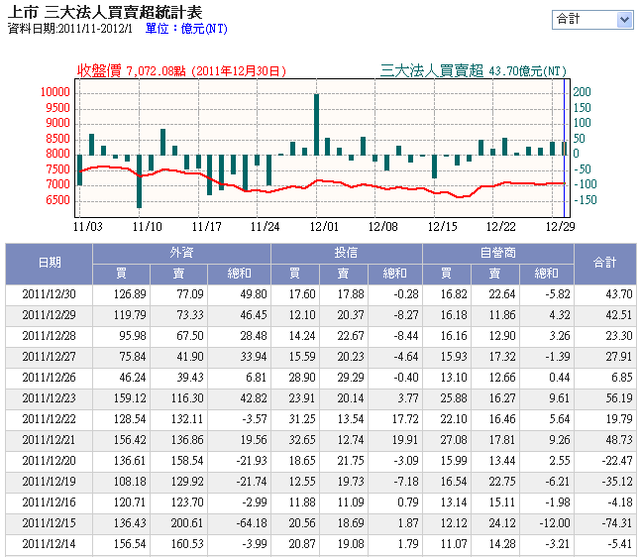Click the 12/22 x-axis date label

[x=501, y=226]
